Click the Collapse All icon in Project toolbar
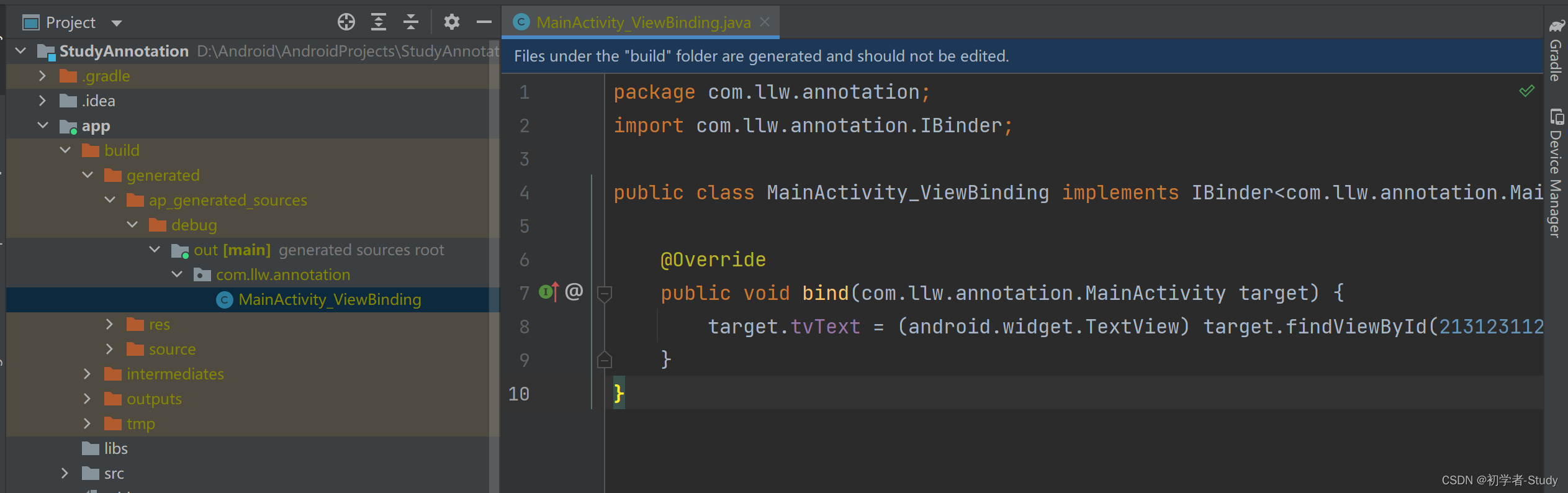This screenshot has width=1568, height=493. click(x=411, y=22)
